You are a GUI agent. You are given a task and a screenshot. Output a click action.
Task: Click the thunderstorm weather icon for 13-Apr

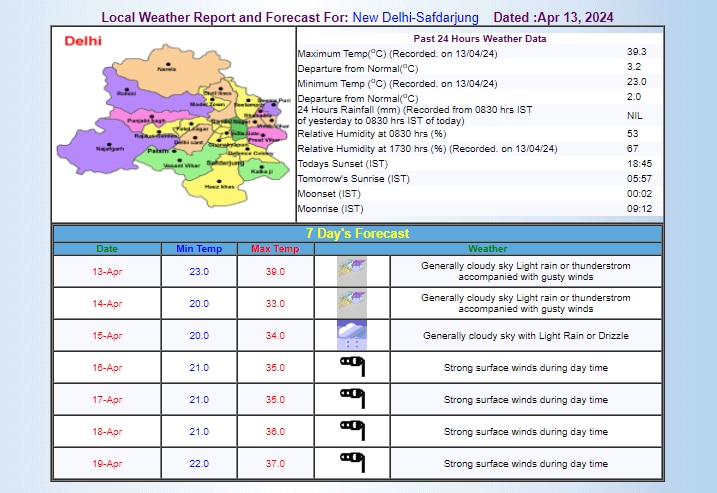tap(352, 272)
